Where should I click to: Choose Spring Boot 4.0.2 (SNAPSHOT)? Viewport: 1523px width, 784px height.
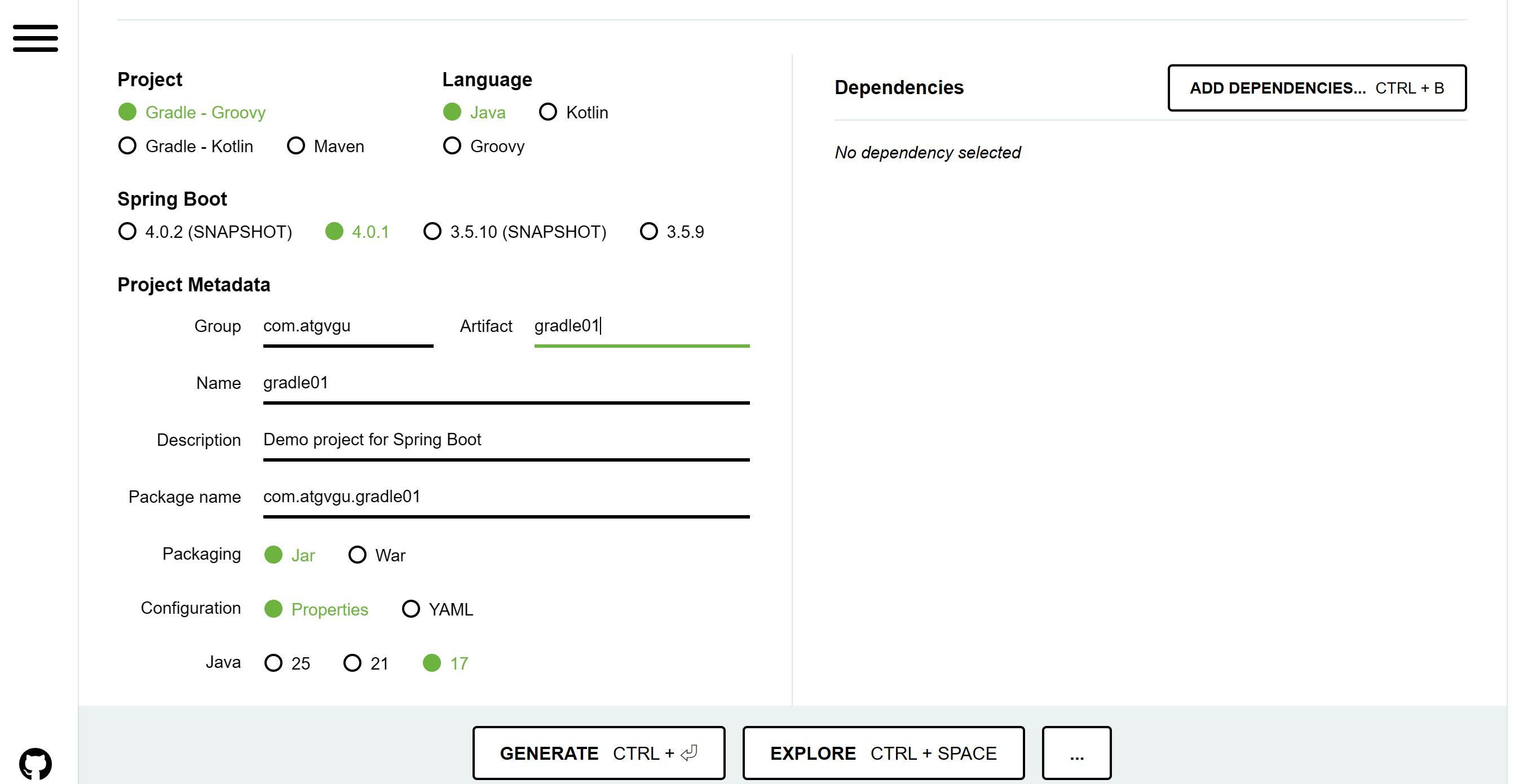127,232
